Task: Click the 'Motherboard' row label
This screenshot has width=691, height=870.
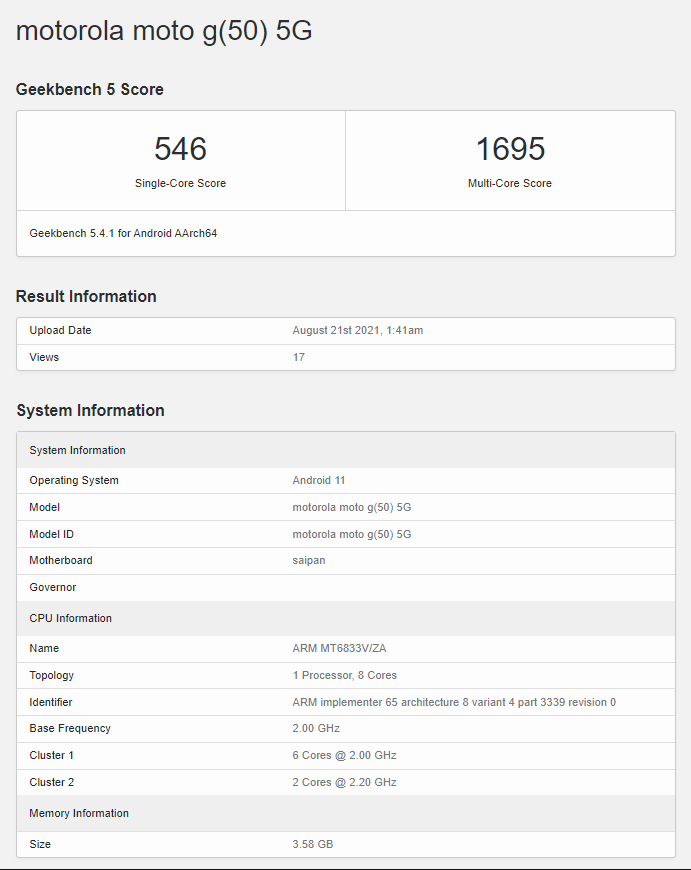Action: pos(61,560)
